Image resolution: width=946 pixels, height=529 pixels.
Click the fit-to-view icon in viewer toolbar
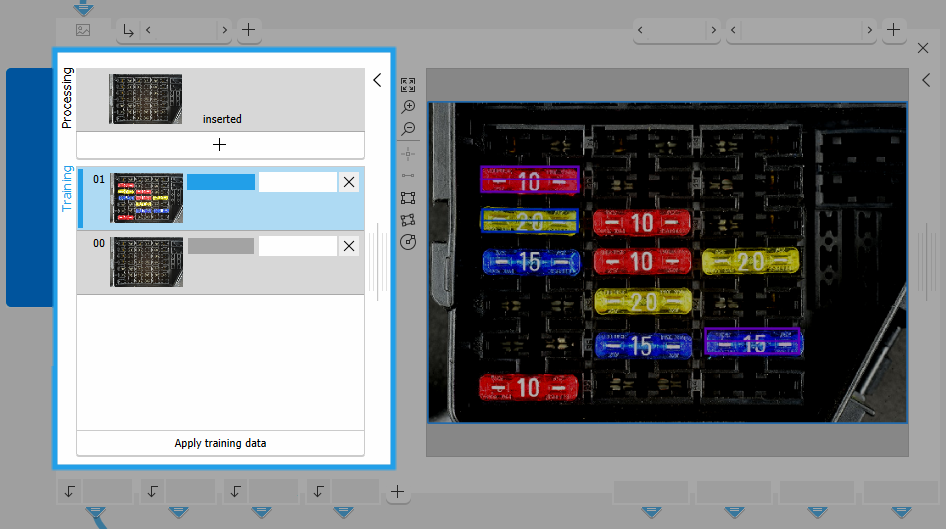(x=408, y=85)
